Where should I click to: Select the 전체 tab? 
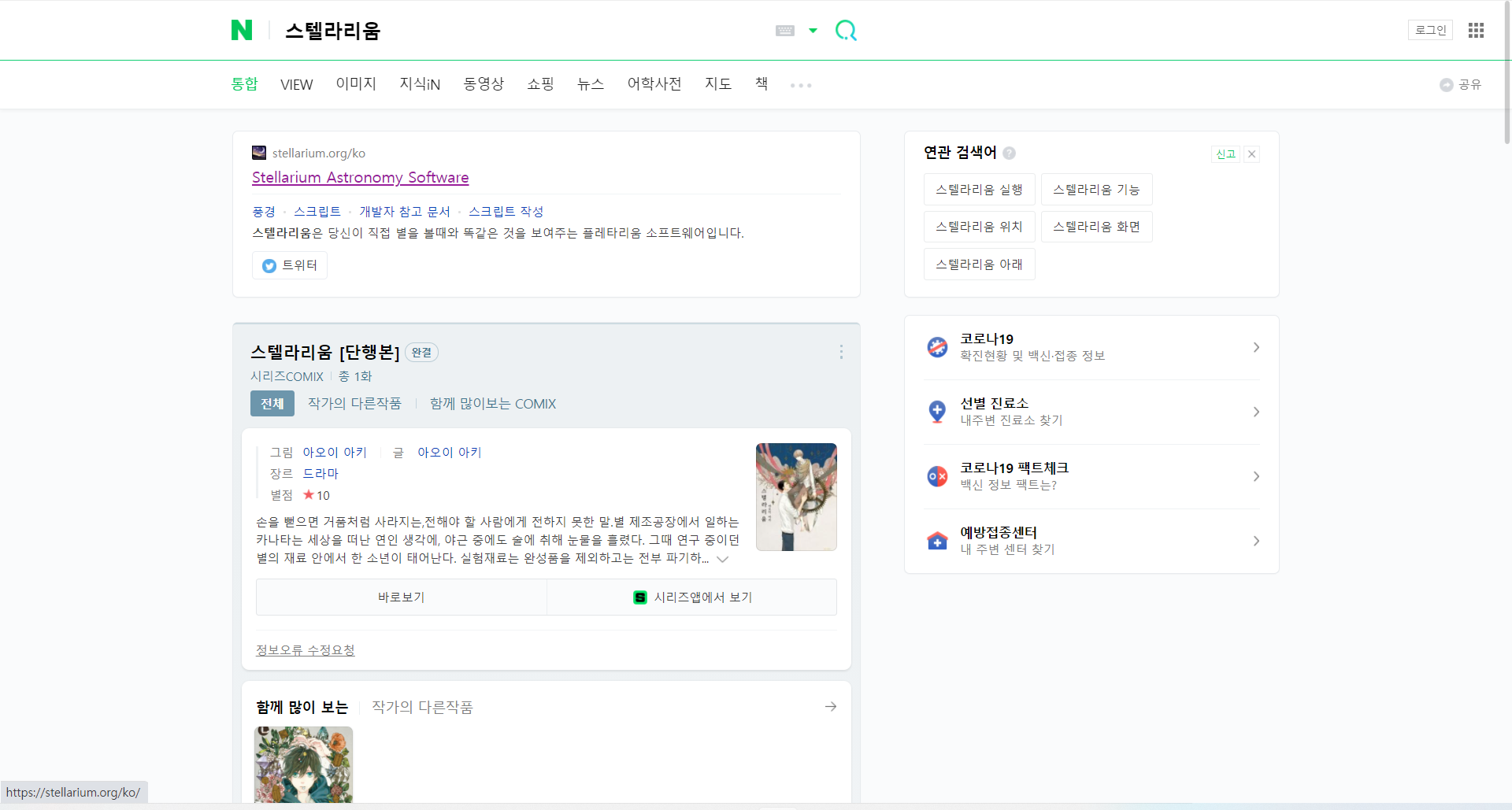(272, 403)
